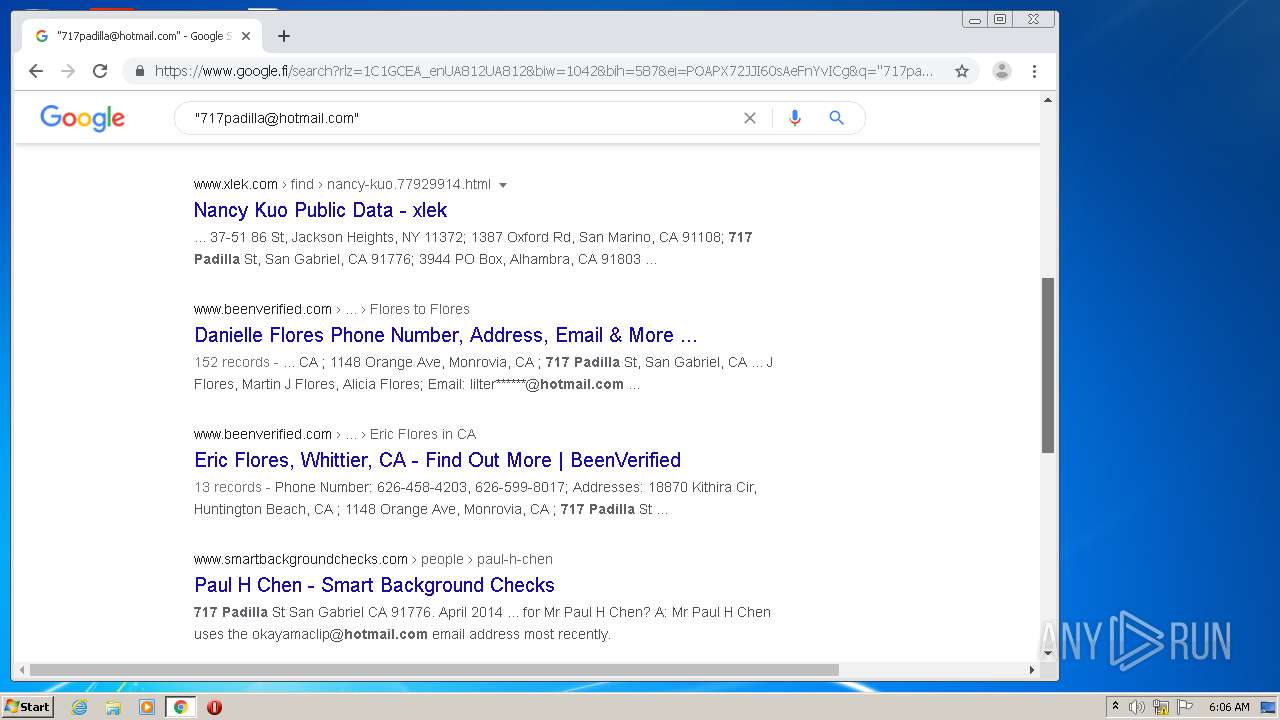Click the scroll down arrow
This screenshot has height=720, width=1280.
(x=1048, y=653)
